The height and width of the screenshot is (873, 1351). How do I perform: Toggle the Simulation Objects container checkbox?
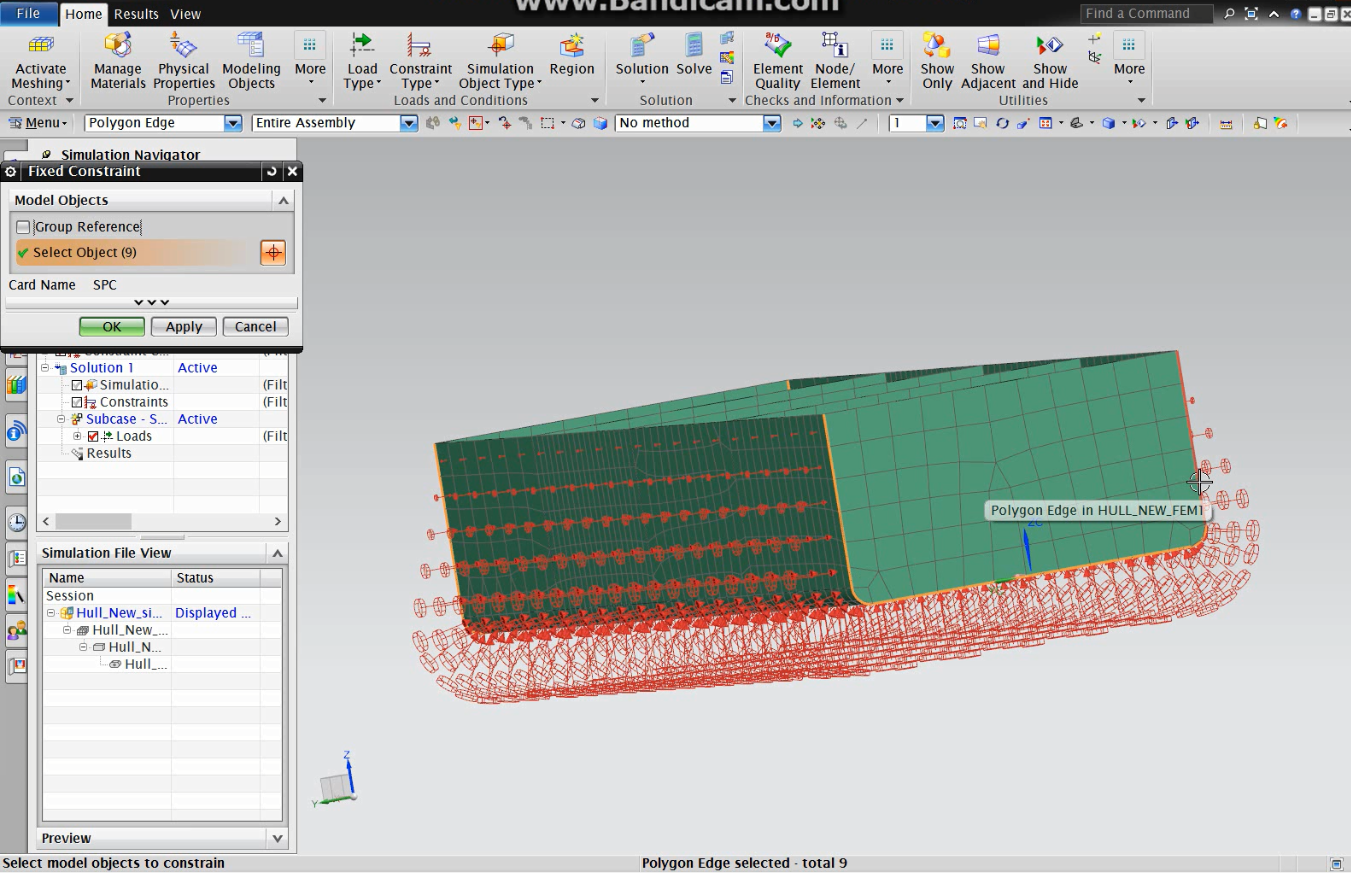tap(78, 385)
